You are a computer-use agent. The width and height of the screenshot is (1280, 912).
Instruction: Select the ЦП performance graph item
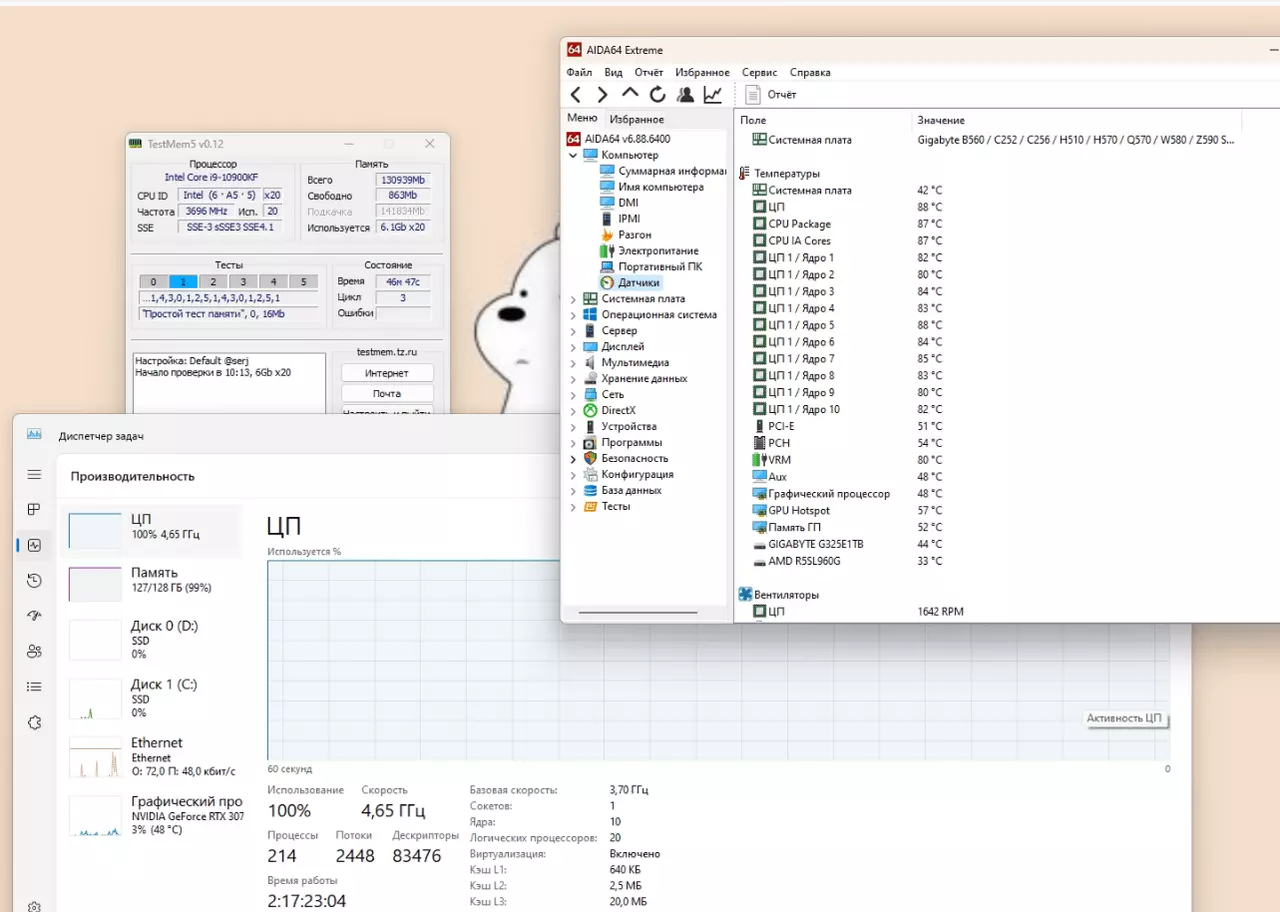coord(151,530)
